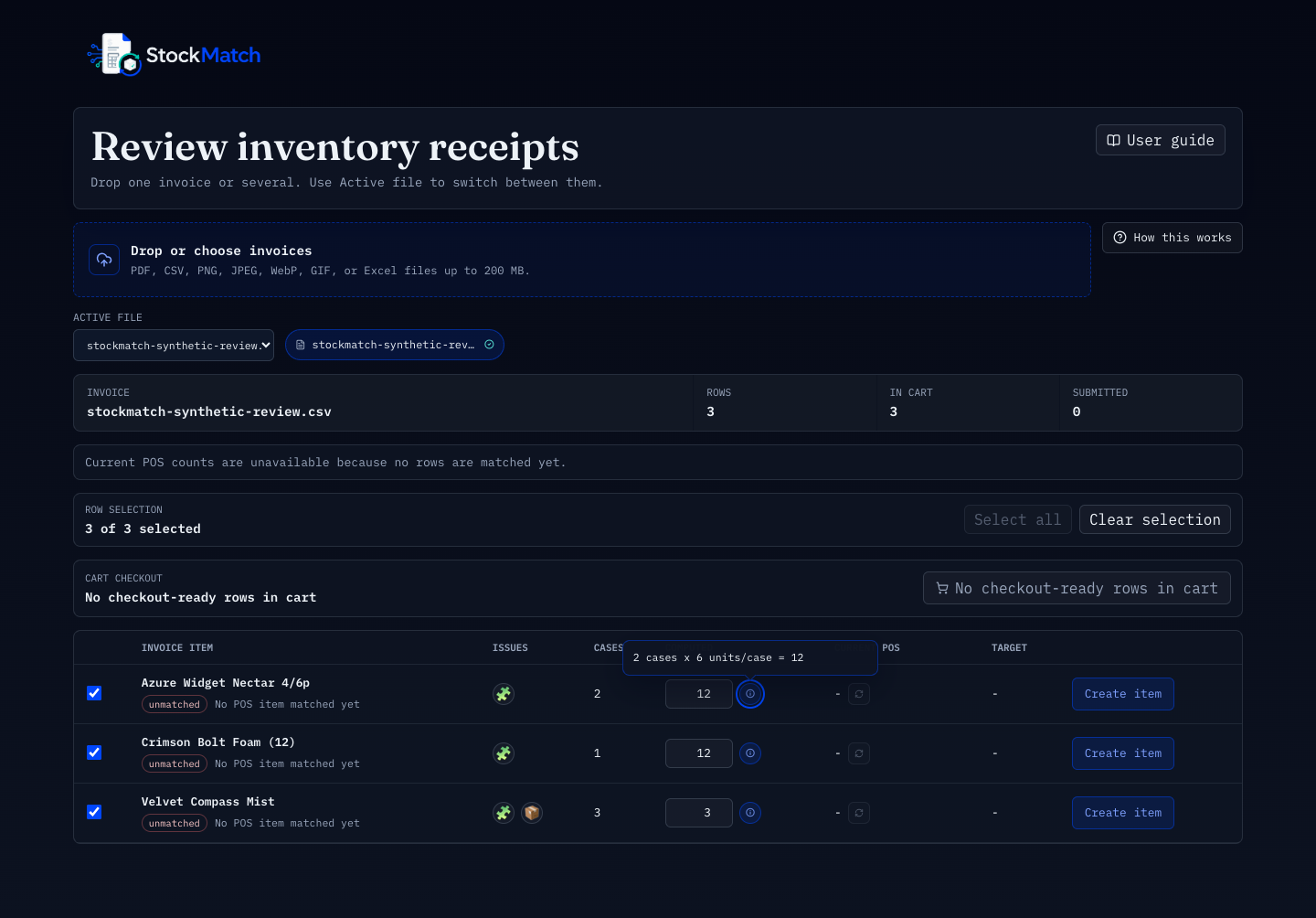Click refresh POS icon in Azure Widget Nectar row
The width and height of the screenshot is (1316, 918).
click(x=859, y=694)
